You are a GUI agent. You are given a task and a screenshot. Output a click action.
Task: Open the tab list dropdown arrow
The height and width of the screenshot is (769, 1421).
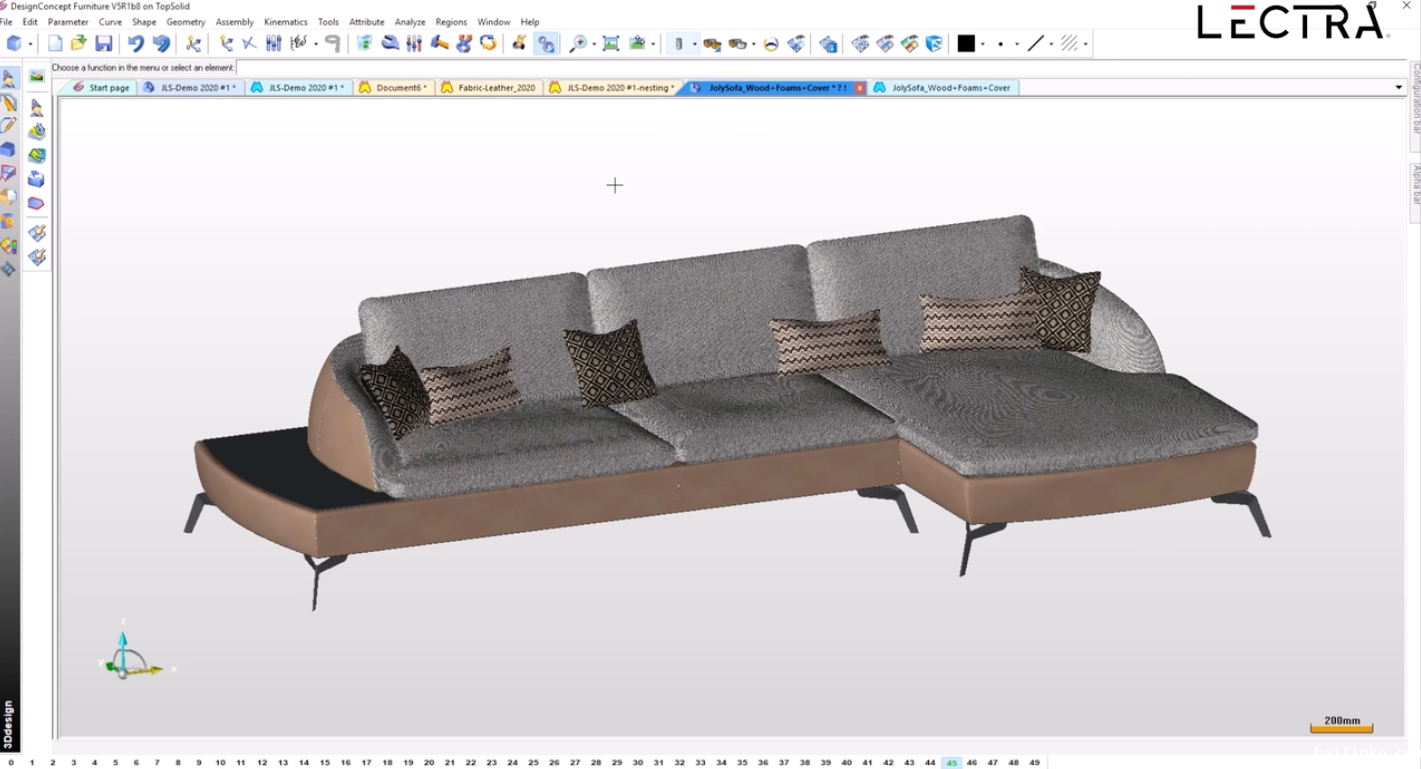(x=1398, y=88)
